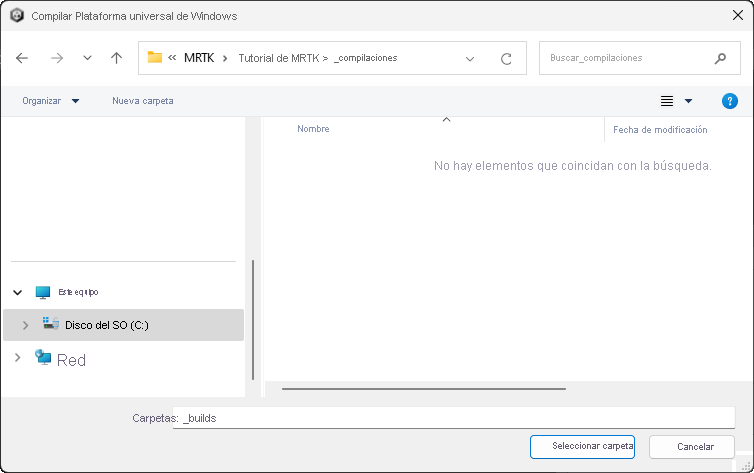This screenshot has height=473, width=754.
Task: Go forward with the right arrow
Action: click(x=57, y=58)
